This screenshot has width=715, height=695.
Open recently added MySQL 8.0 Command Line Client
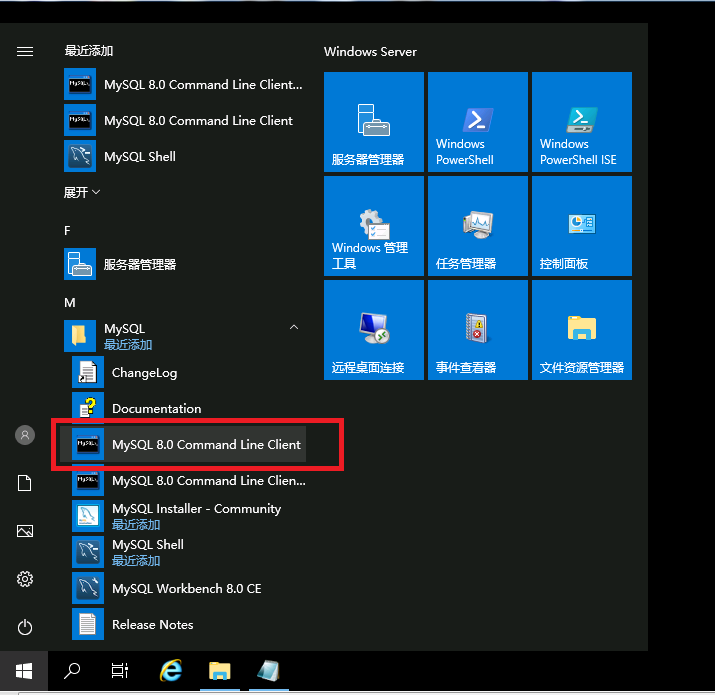click(x=185, y=120)
